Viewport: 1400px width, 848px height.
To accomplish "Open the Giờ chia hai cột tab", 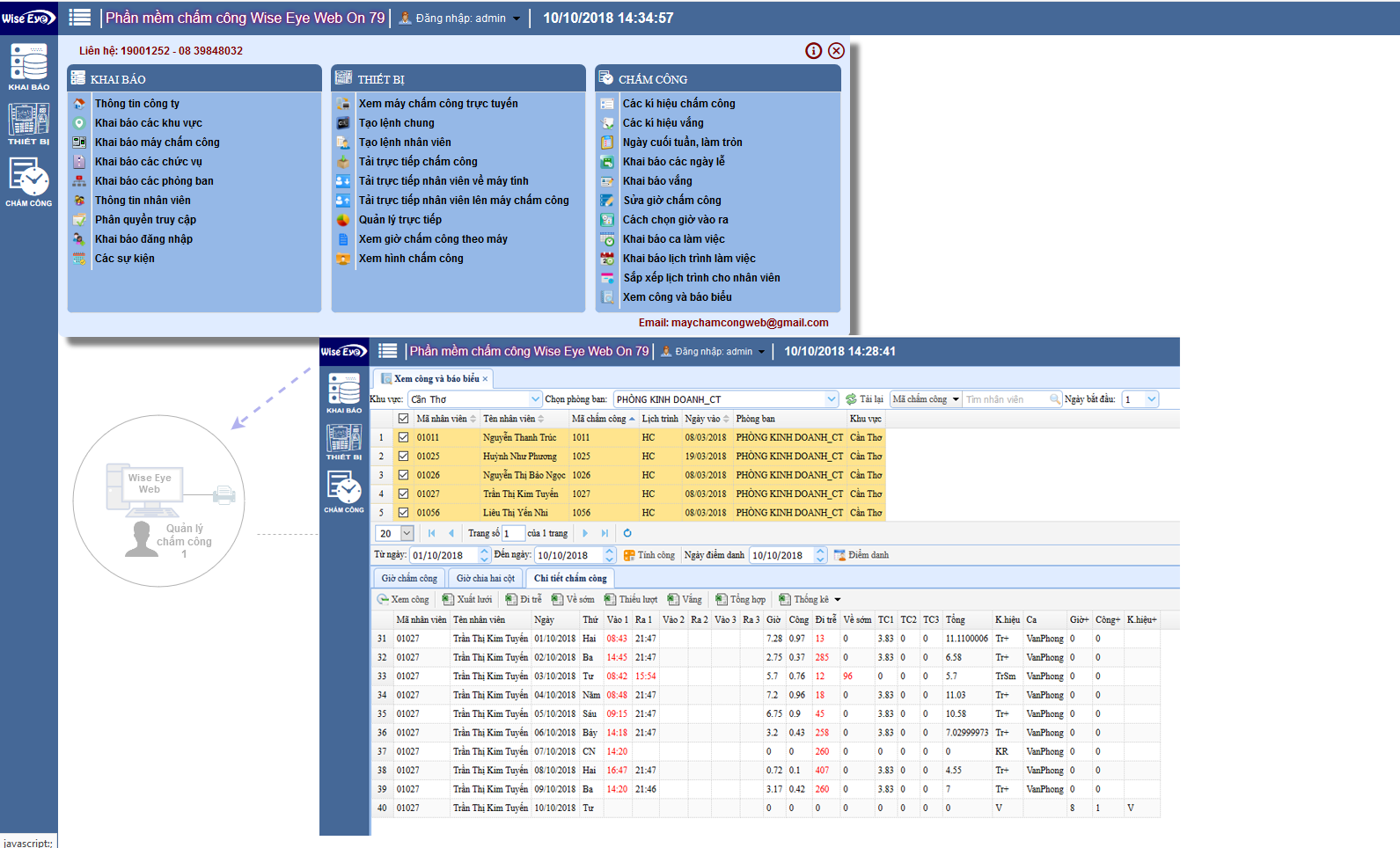I will [x=486, y=578].
